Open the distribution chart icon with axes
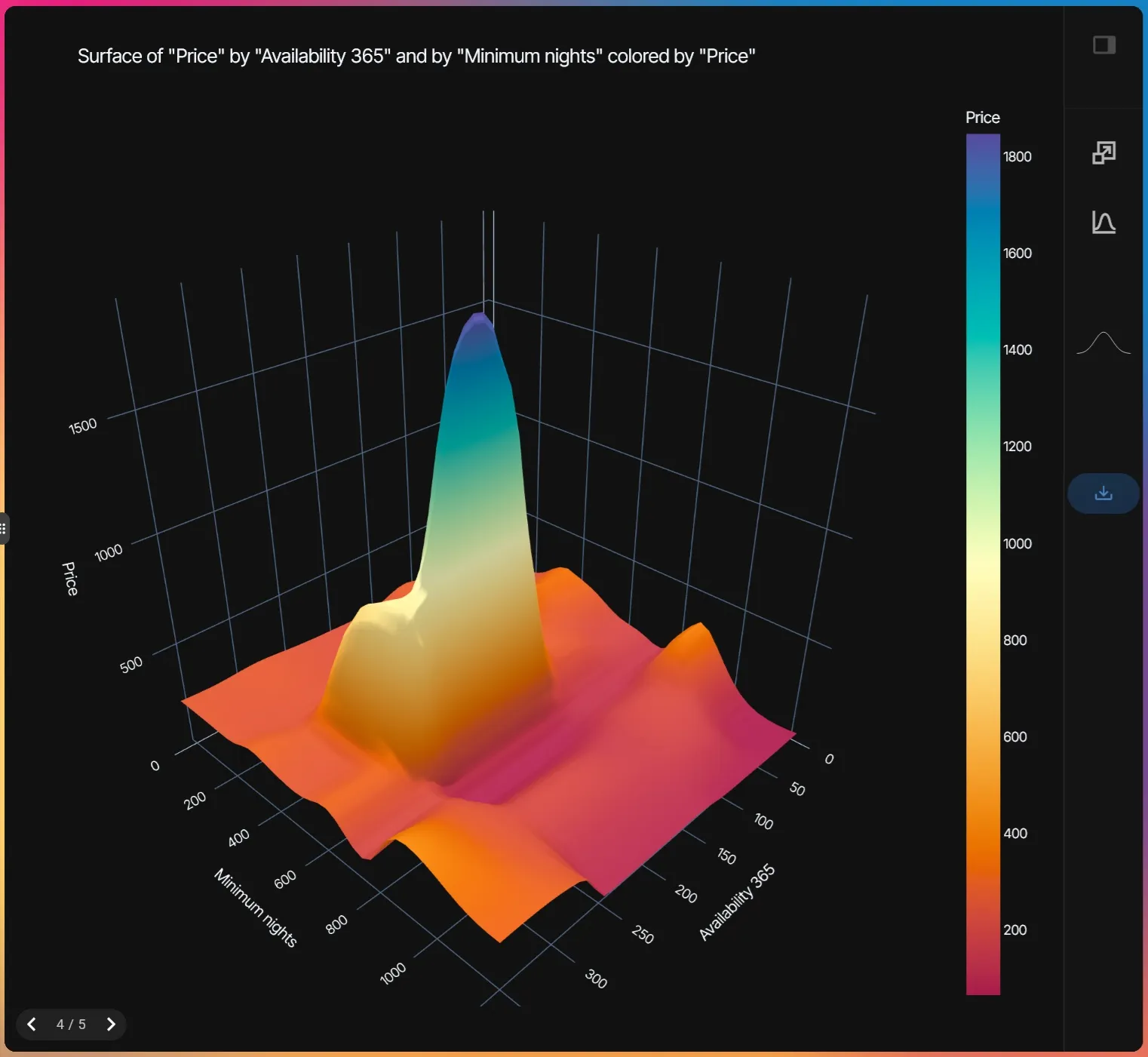 pos(1103,223)
